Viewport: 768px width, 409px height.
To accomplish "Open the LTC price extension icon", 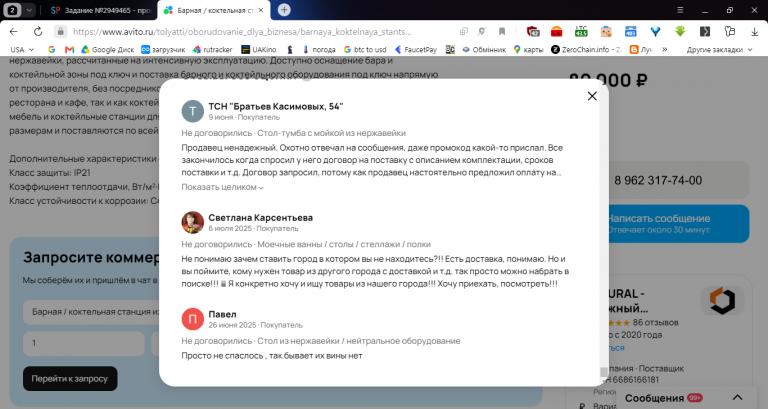I will tap(581, 31).
